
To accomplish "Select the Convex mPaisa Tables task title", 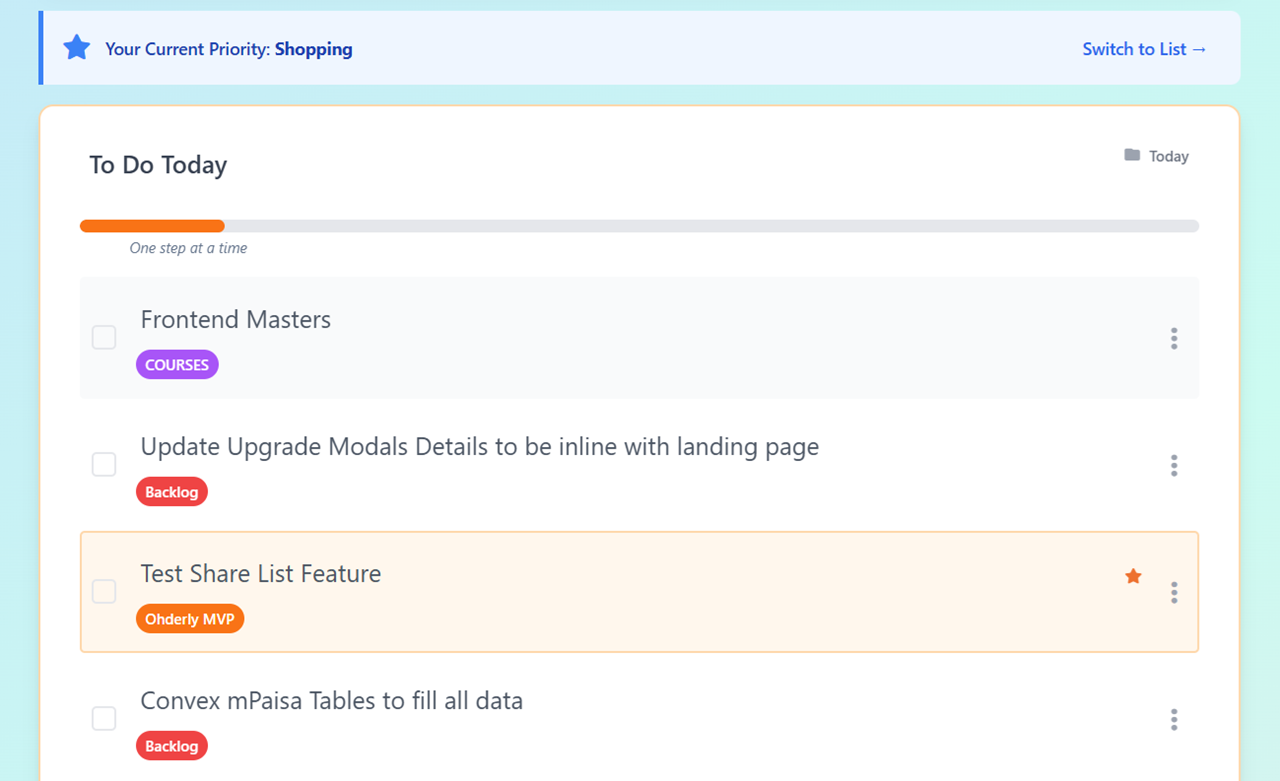I will (331, 701).
